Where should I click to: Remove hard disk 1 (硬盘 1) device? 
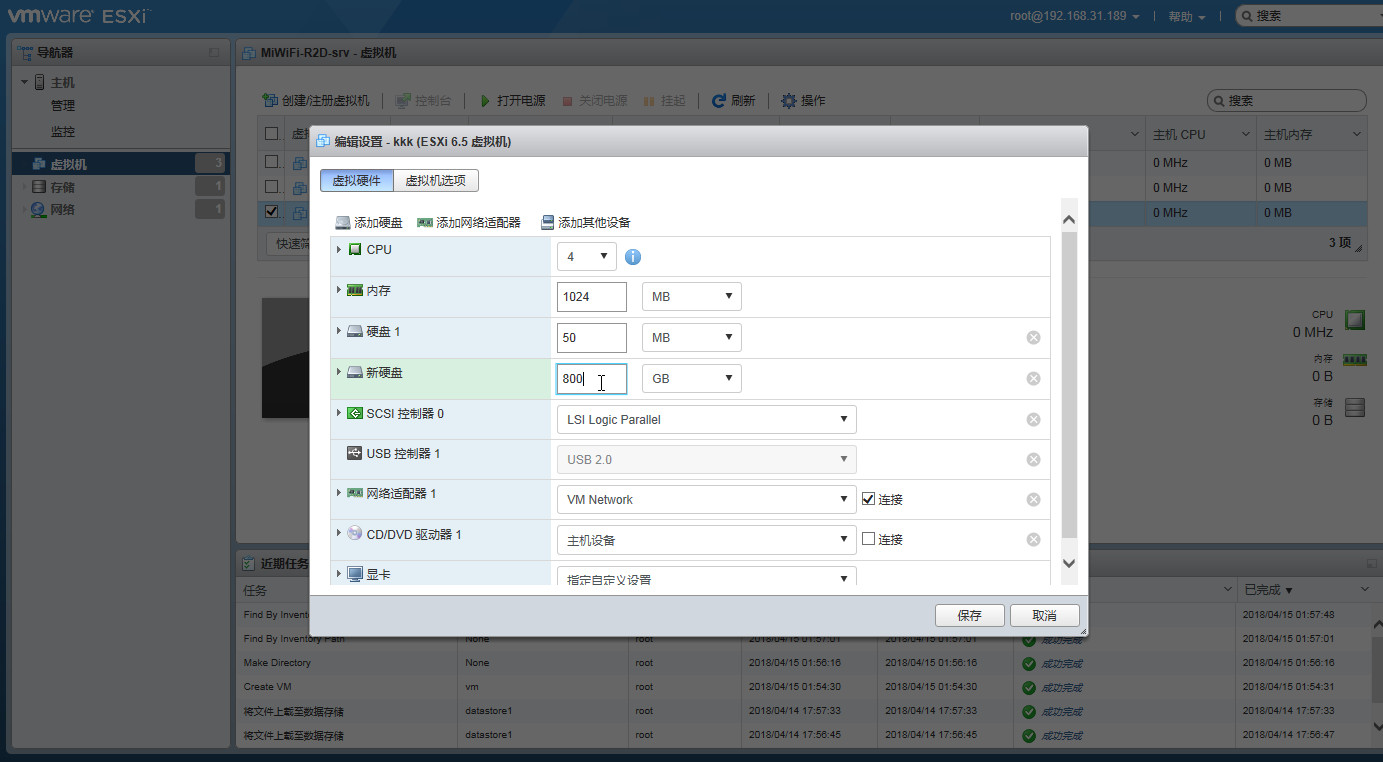(1033, 338)
